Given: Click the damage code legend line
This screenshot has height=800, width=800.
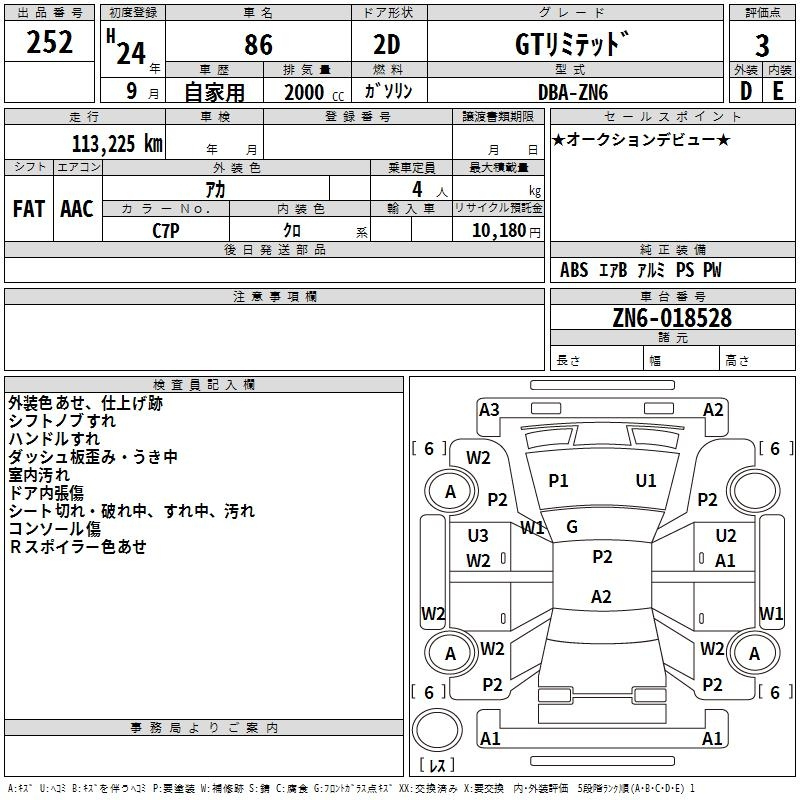Looking at the screenshot, I should tap(351, 788).
